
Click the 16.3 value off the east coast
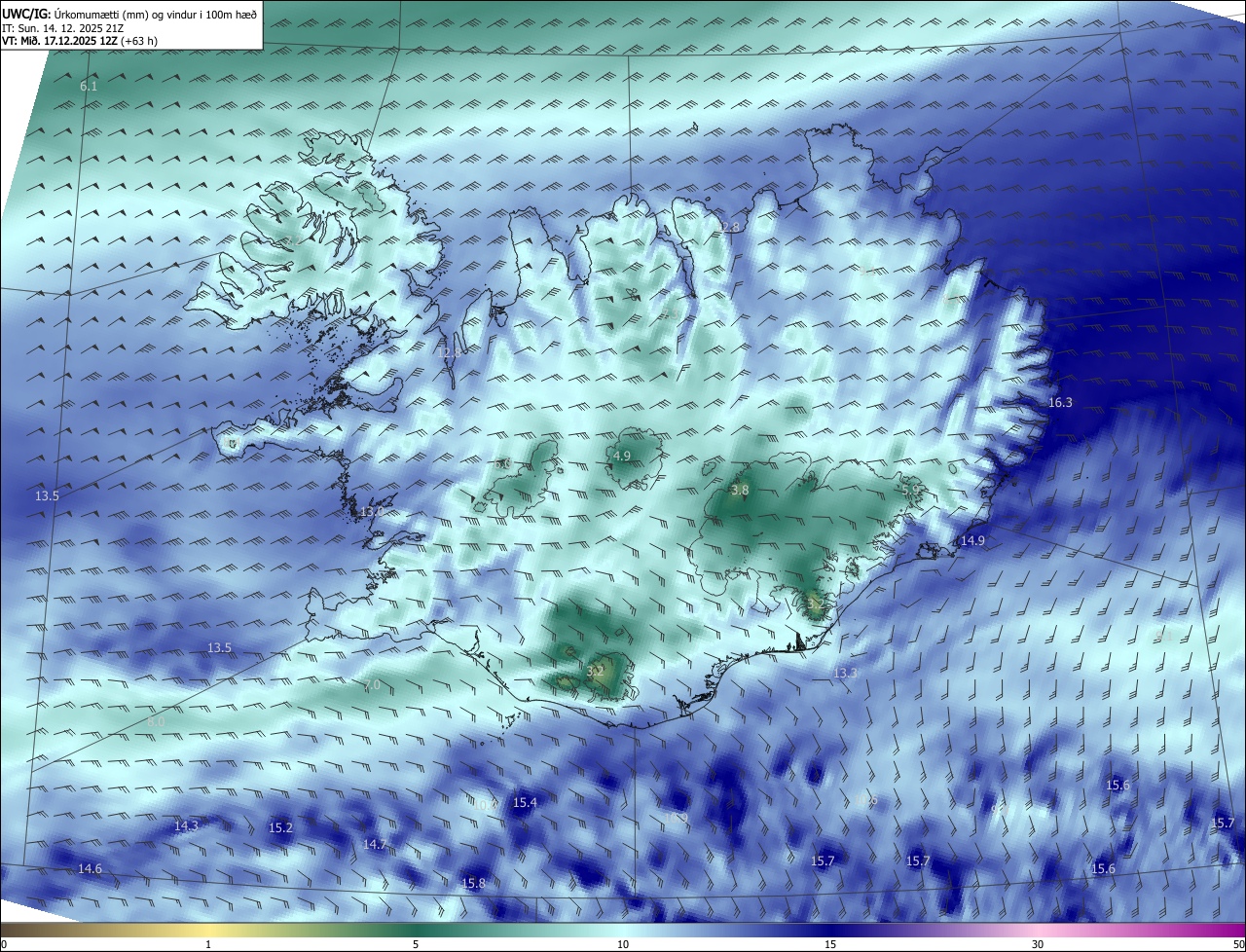tap(1060, 403)
